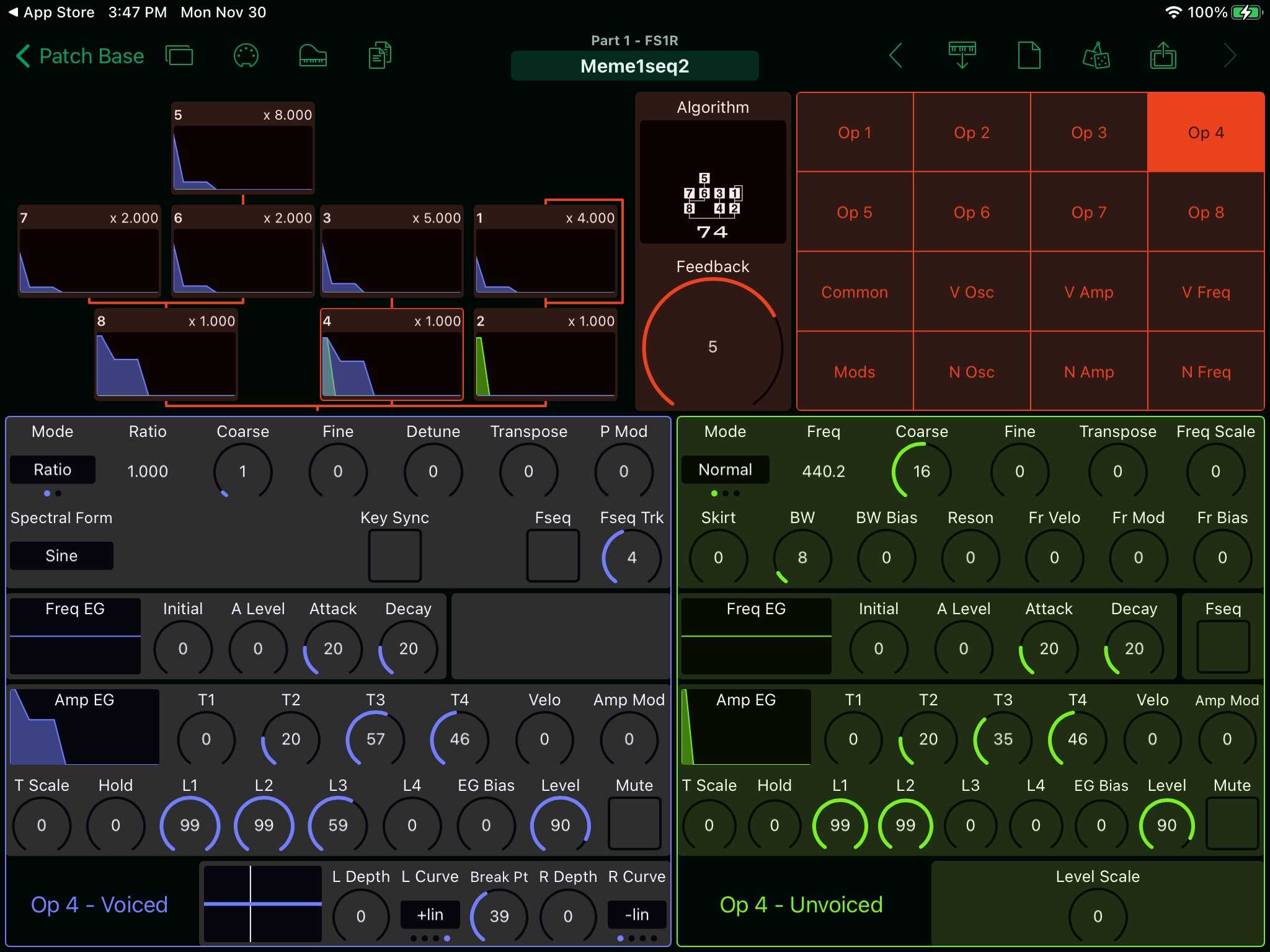Adjust the Fseq Trk knob
The image size is (1270, 952).
pyautogui.click(x=632, y=557)
